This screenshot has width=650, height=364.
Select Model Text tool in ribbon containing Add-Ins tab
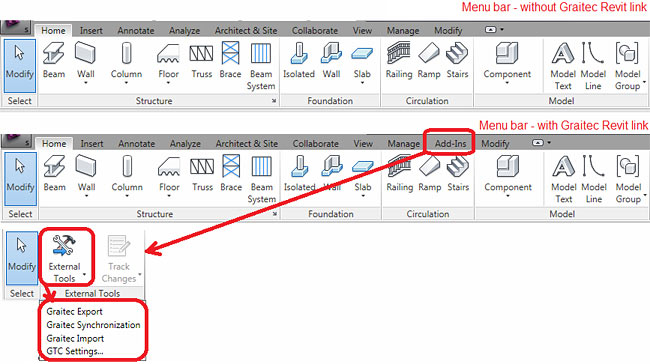564,180
